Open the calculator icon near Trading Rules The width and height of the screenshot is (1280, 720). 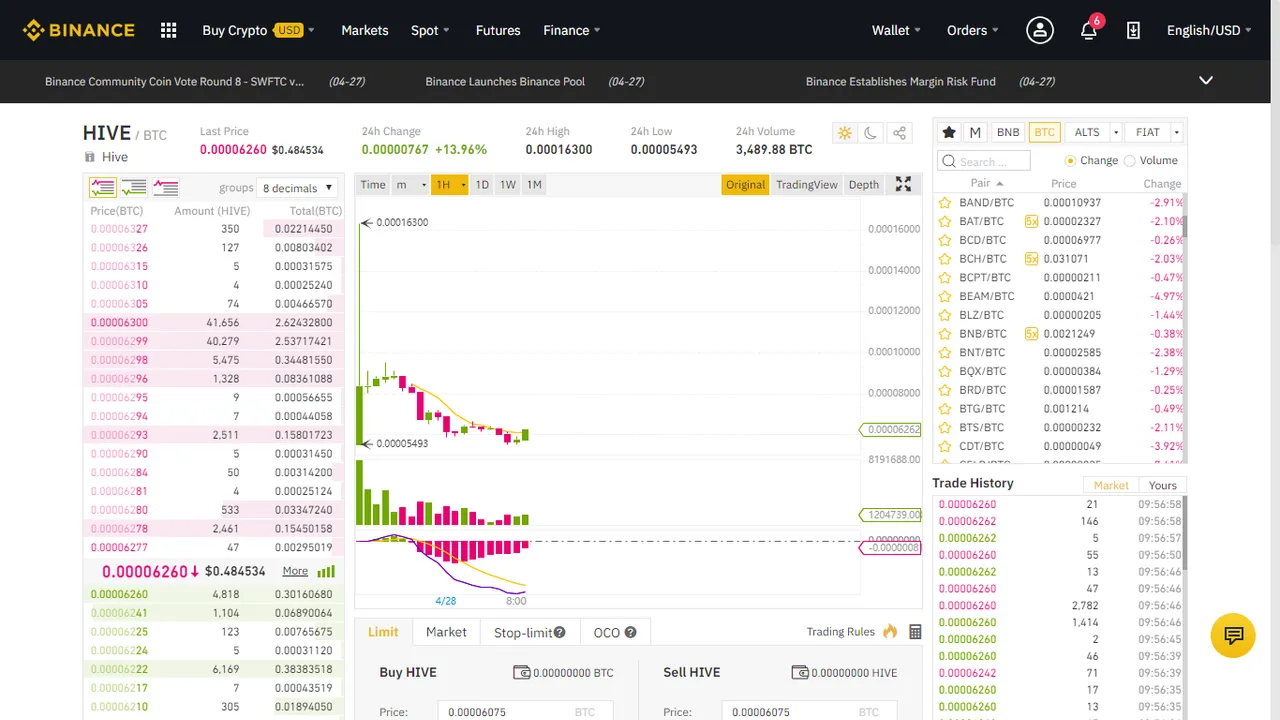tap(915, 631)
